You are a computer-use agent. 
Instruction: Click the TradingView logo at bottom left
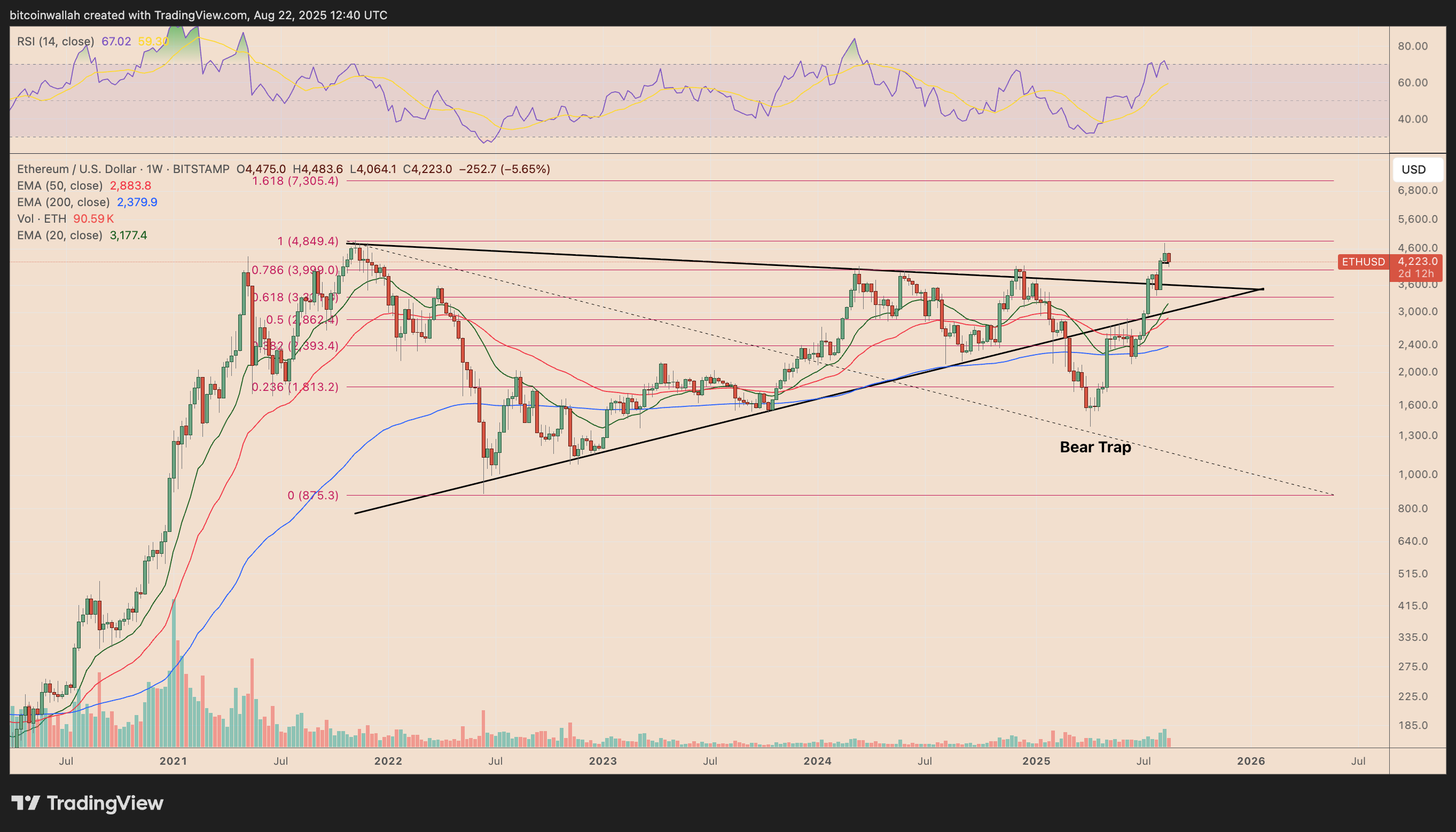click(x=88, y=803)
